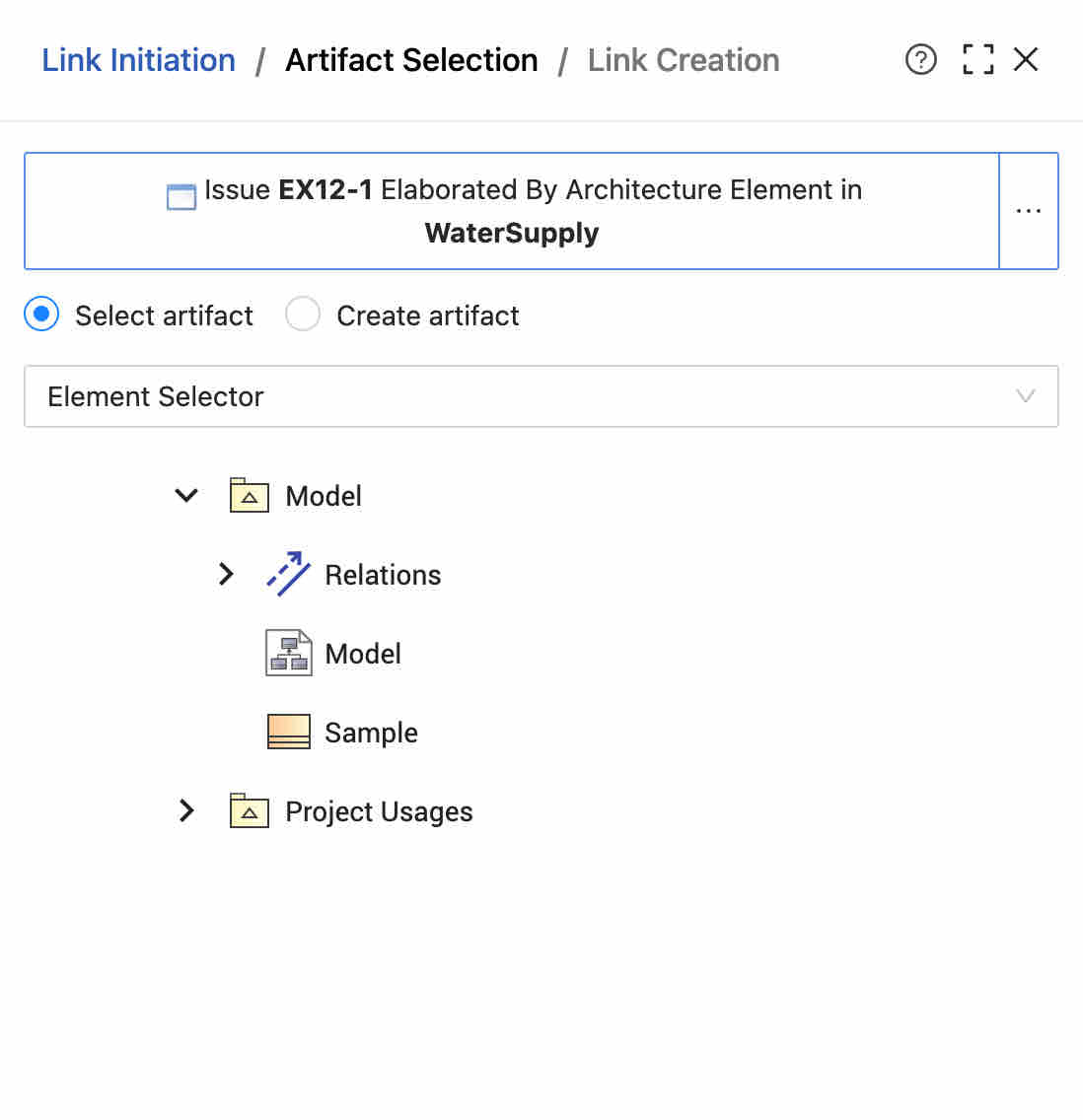Image resolution: width=1083 pixels, height=1120 pixels.
Task: Open the Element Selector dropdown
Action: point(541,396)
